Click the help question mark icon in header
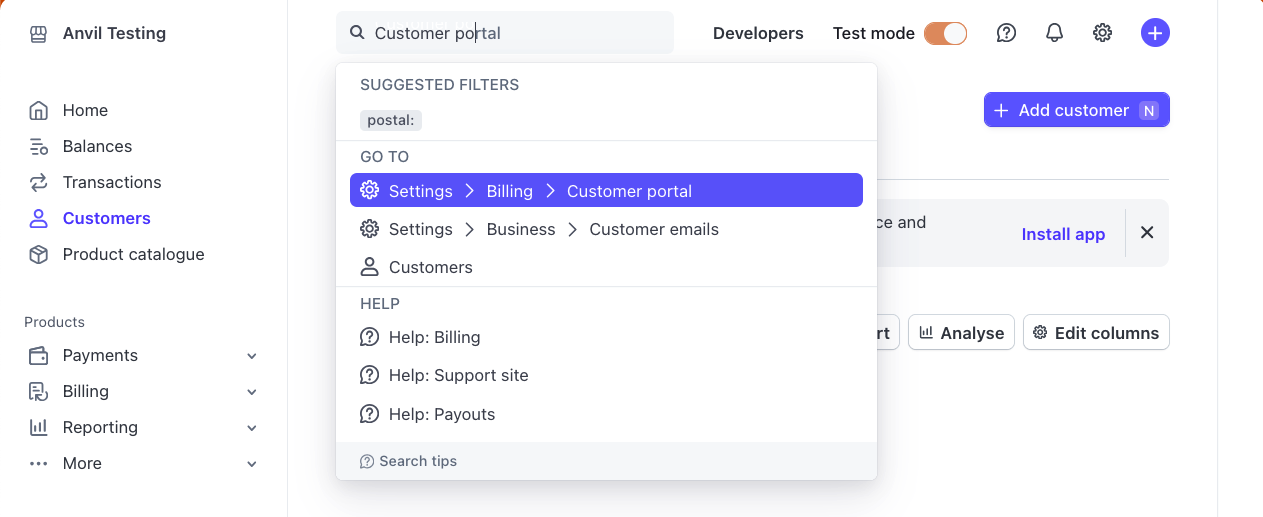1263x517 pixels. [x=1006, y=33]
